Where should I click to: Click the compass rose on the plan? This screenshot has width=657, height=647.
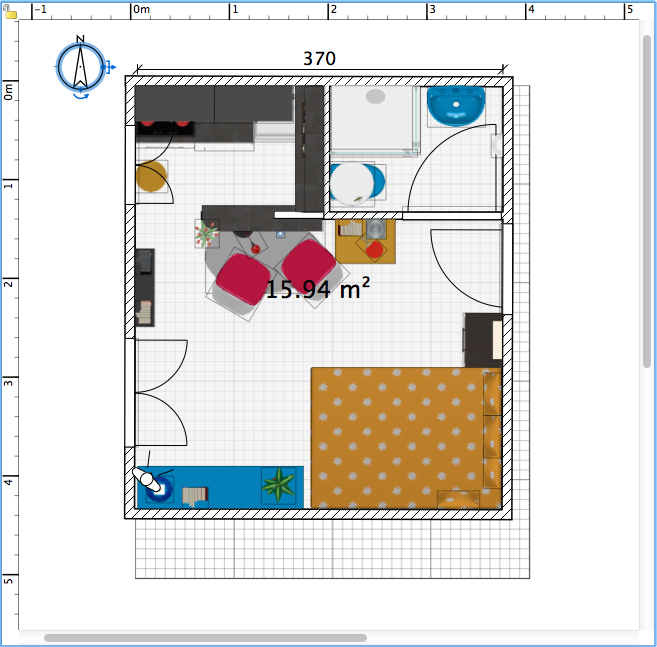pyautogui.click(x=80, y=67)
